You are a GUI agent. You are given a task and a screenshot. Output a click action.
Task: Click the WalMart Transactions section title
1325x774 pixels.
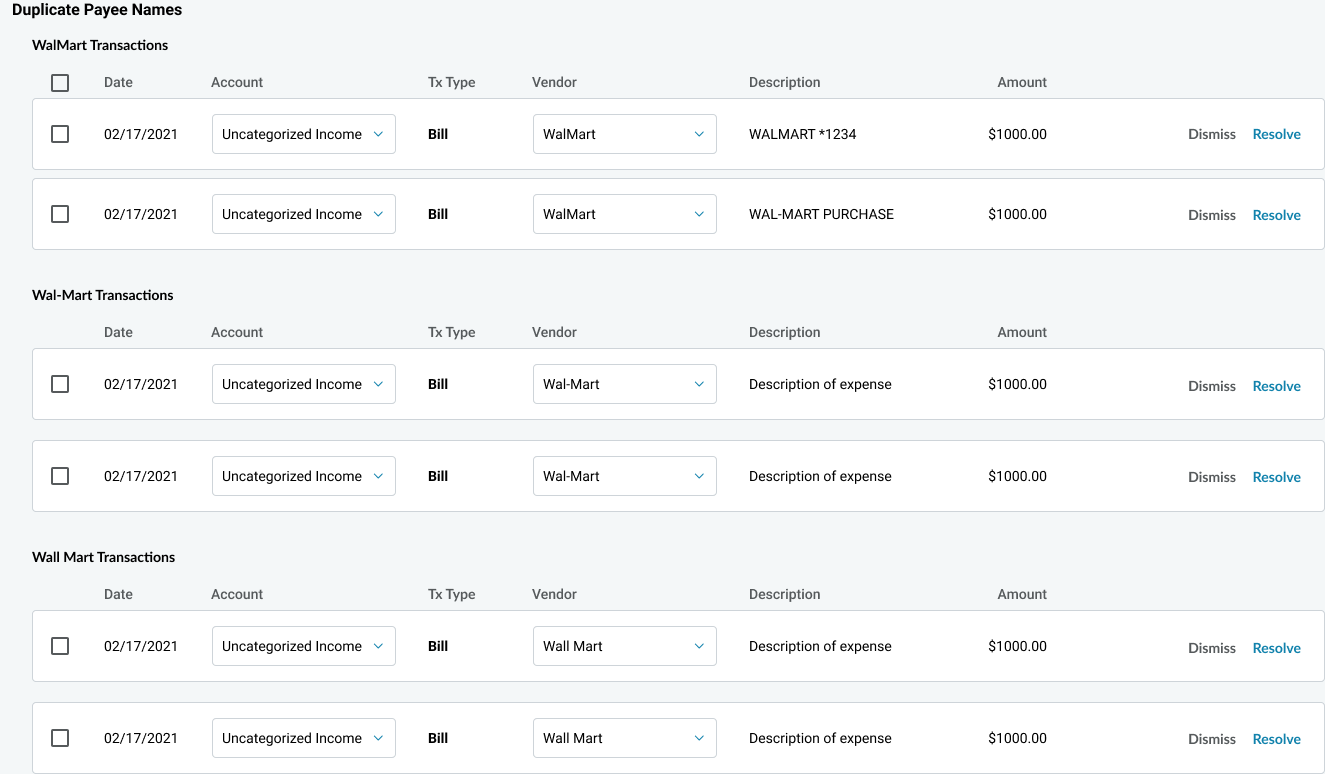(100, 45)
